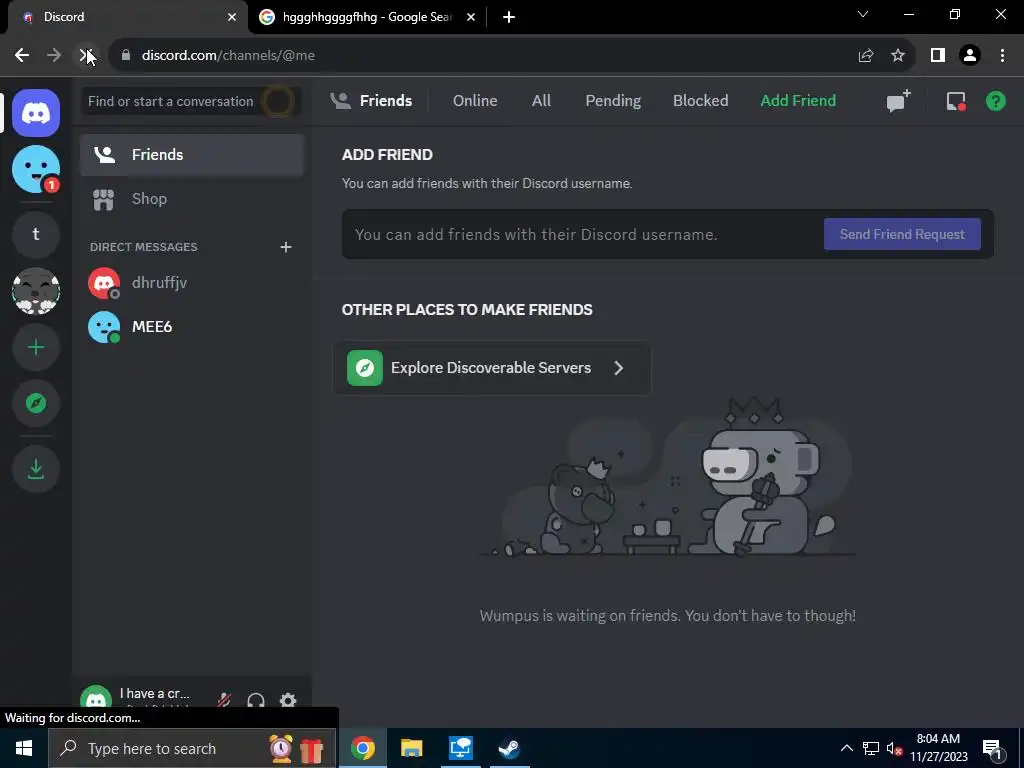The height and width of the screenshot is (768, 1024).
Task: Show hidden system tray icons
Action: pos(846,748)
